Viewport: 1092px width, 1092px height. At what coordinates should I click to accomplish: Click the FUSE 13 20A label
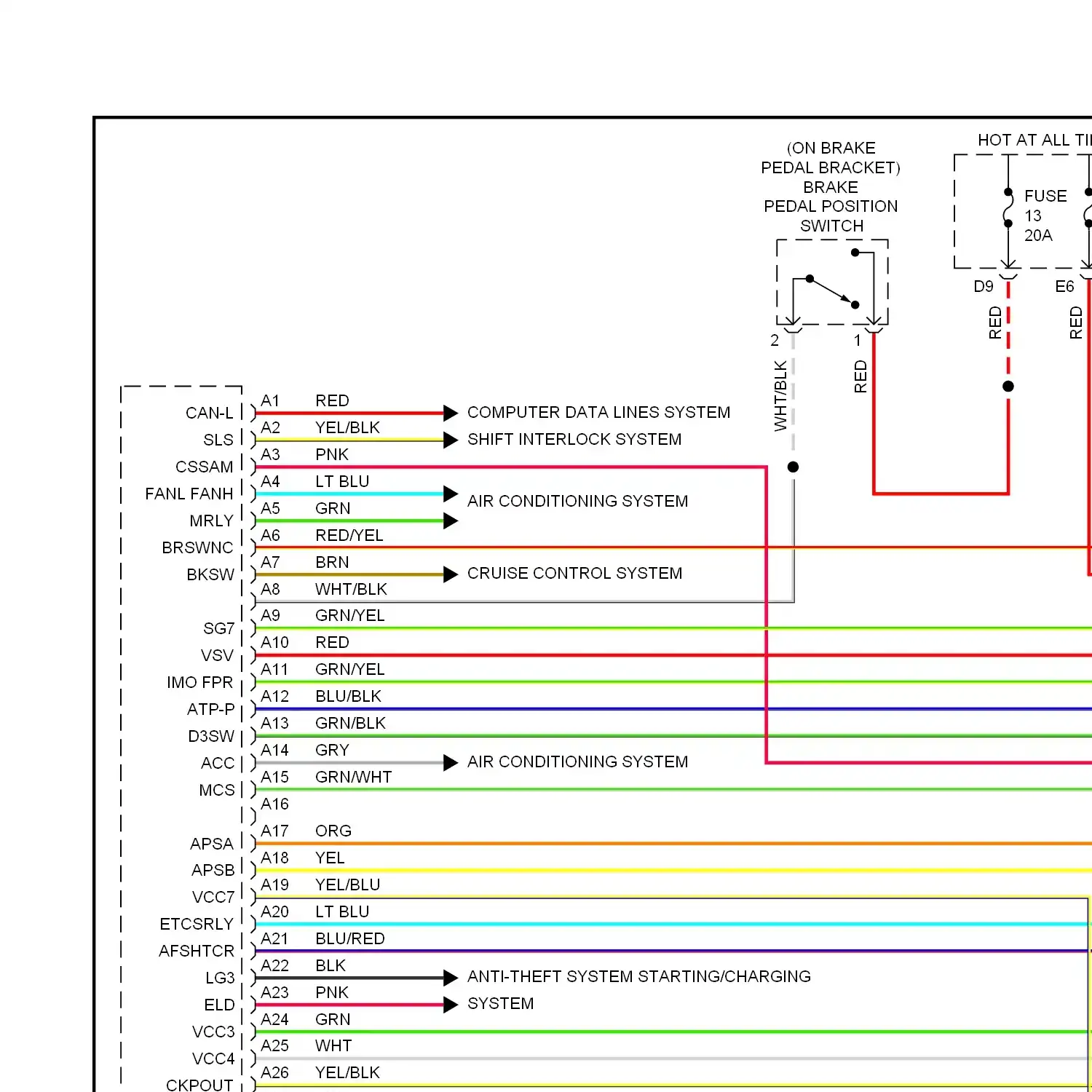[1045, 215]
